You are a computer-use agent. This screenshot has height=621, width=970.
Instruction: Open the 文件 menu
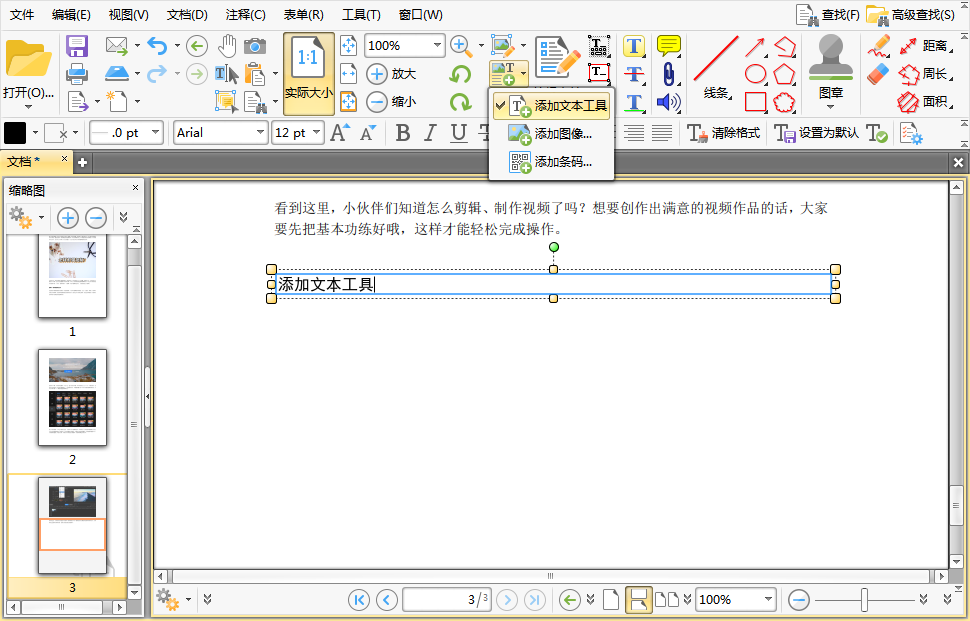pyautogui.click(x=22, y=14)
